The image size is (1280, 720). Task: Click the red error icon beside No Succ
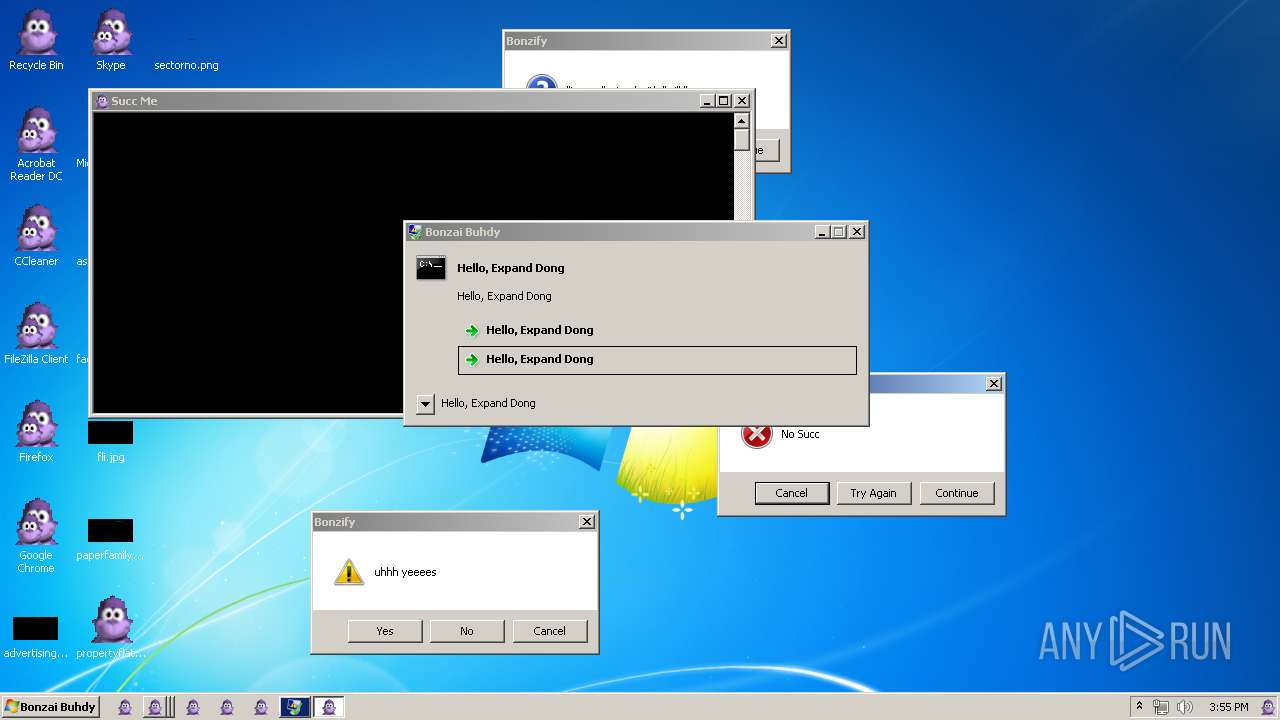(757, 434)
